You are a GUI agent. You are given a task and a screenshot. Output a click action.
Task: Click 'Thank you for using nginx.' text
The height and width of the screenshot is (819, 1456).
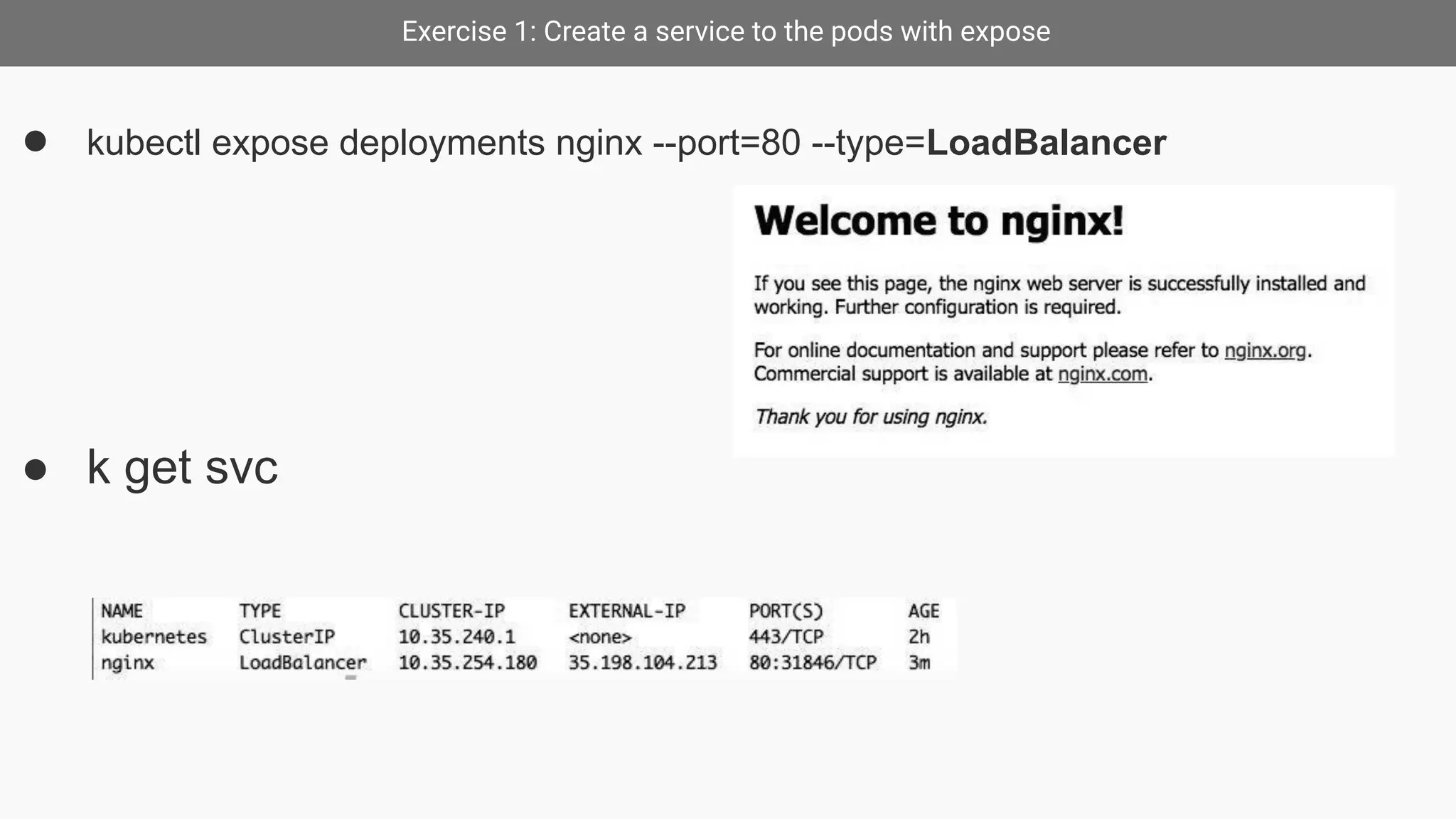(871, 417)
